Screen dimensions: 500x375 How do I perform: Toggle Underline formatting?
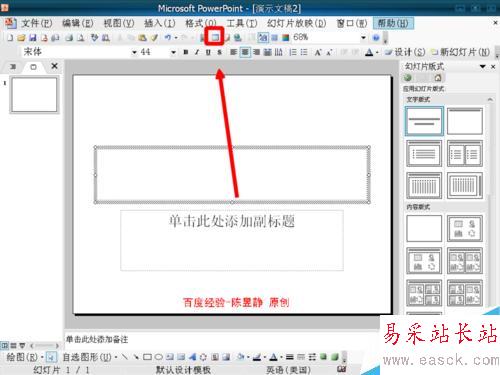[x=208, y=52]
